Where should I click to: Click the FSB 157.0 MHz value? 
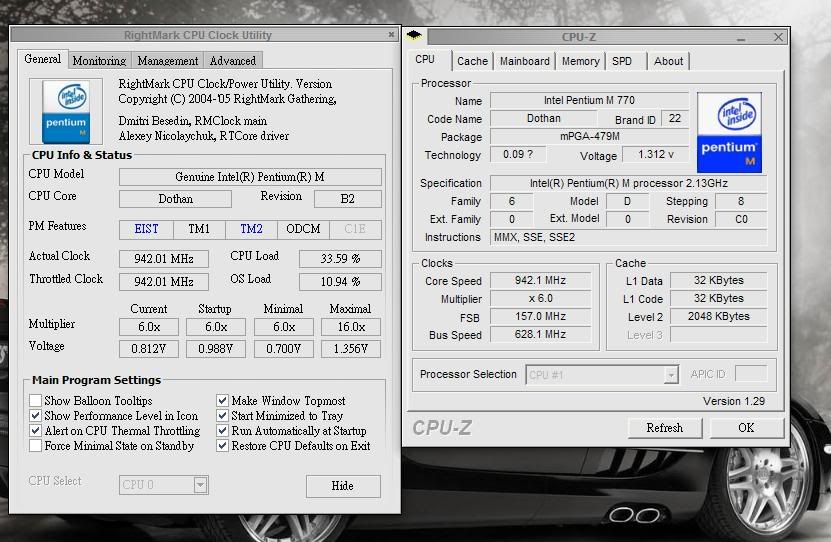pyautogui.click(x=541, y=316)
